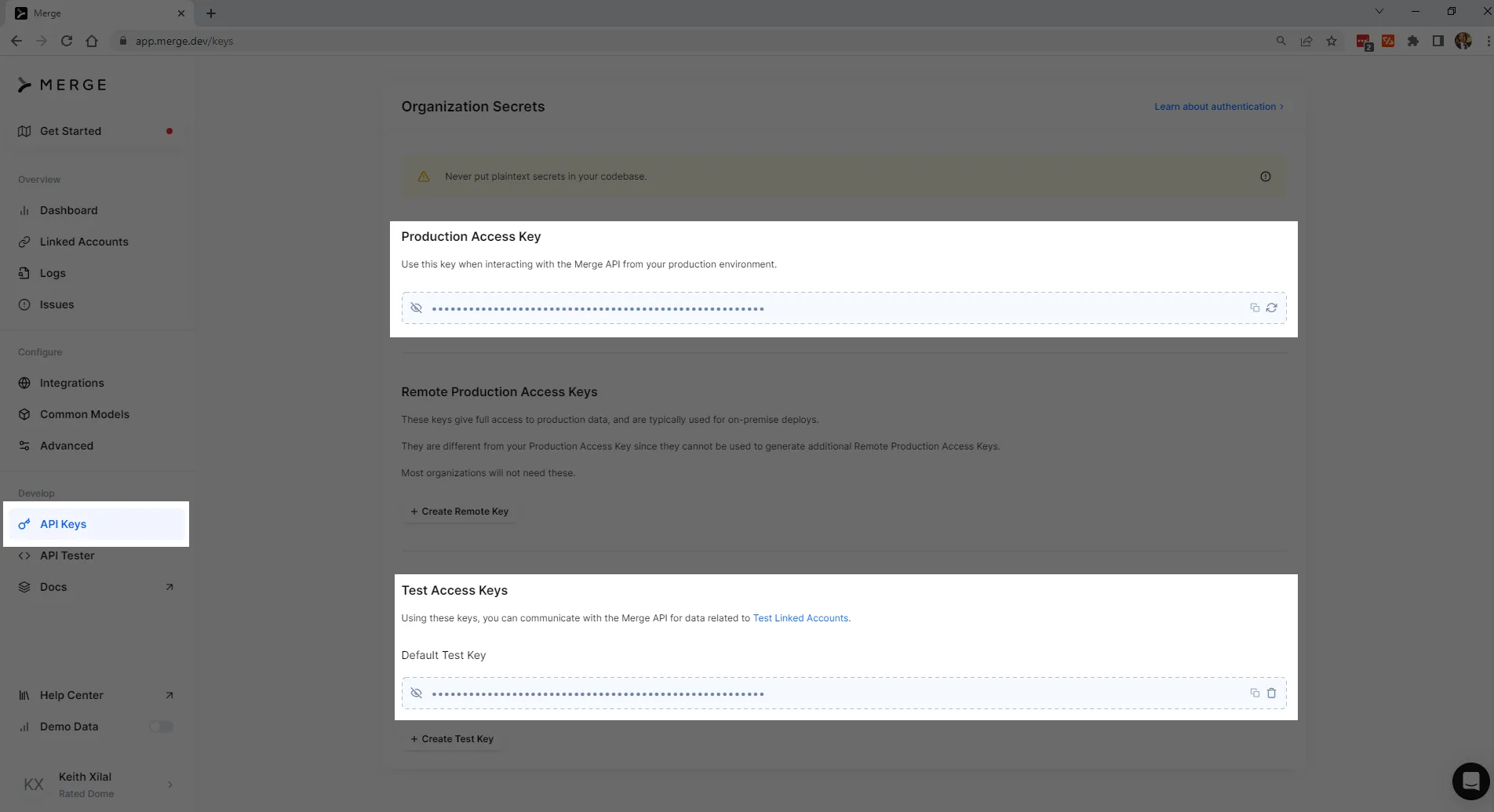Click info icon in the plaintext warning banner
The width and height of the screenshot is (1494, 812).
pyautogui.click(x=1265, y=177)
